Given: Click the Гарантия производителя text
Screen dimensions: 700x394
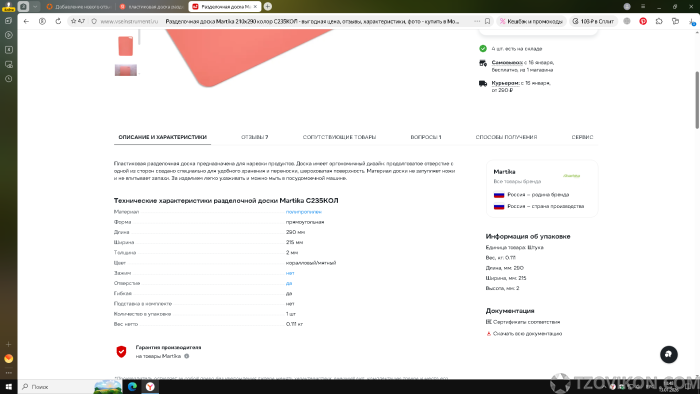Looking at the screenshot, I should click(168, 347).
